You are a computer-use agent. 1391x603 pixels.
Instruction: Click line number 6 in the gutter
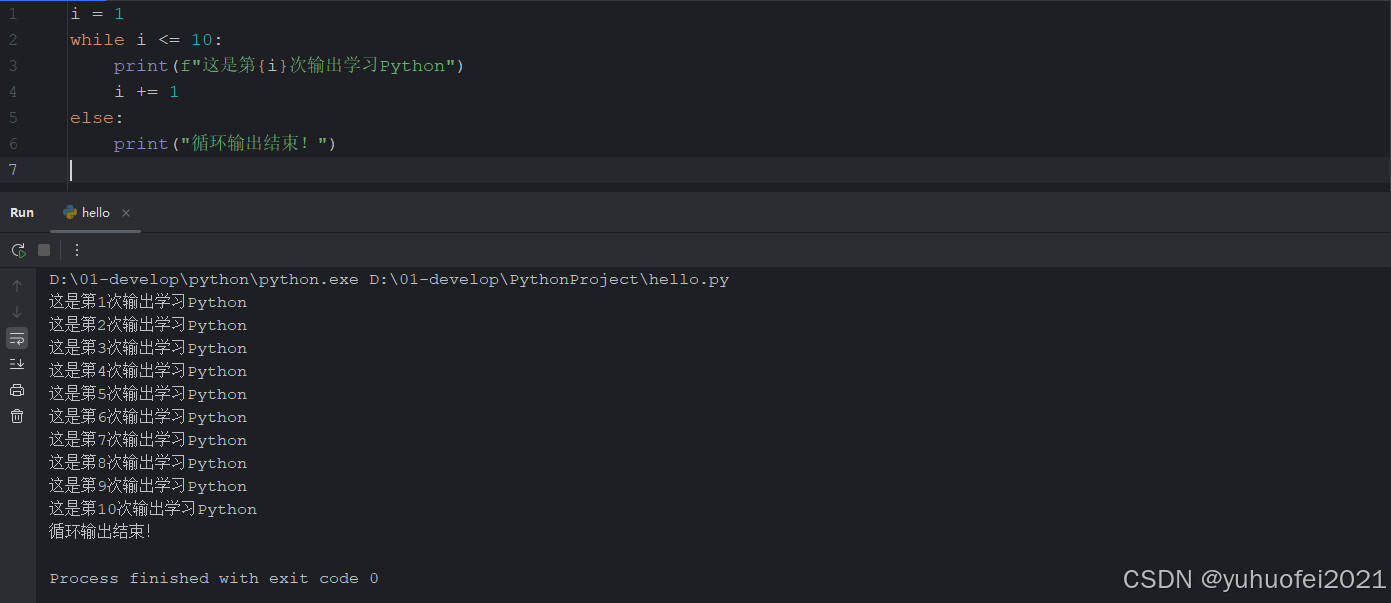pyautogui.click(x=13, y=144)
